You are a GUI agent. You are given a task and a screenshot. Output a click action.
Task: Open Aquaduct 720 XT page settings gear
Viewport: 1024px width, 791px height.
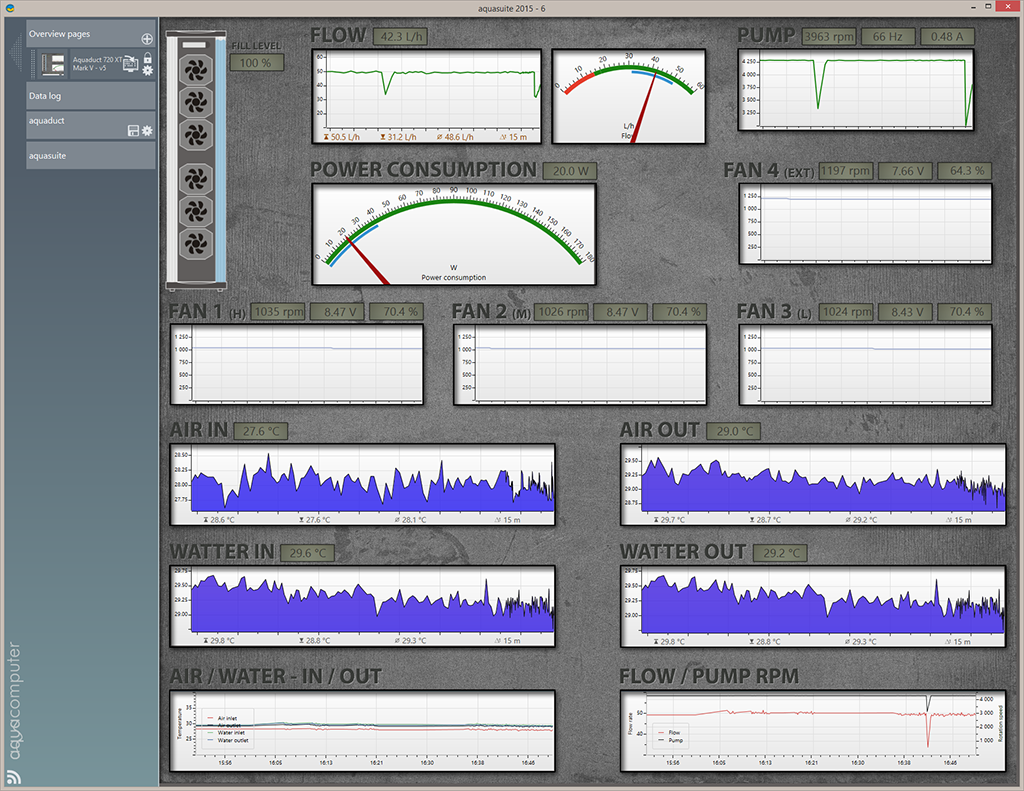point(147,71)
